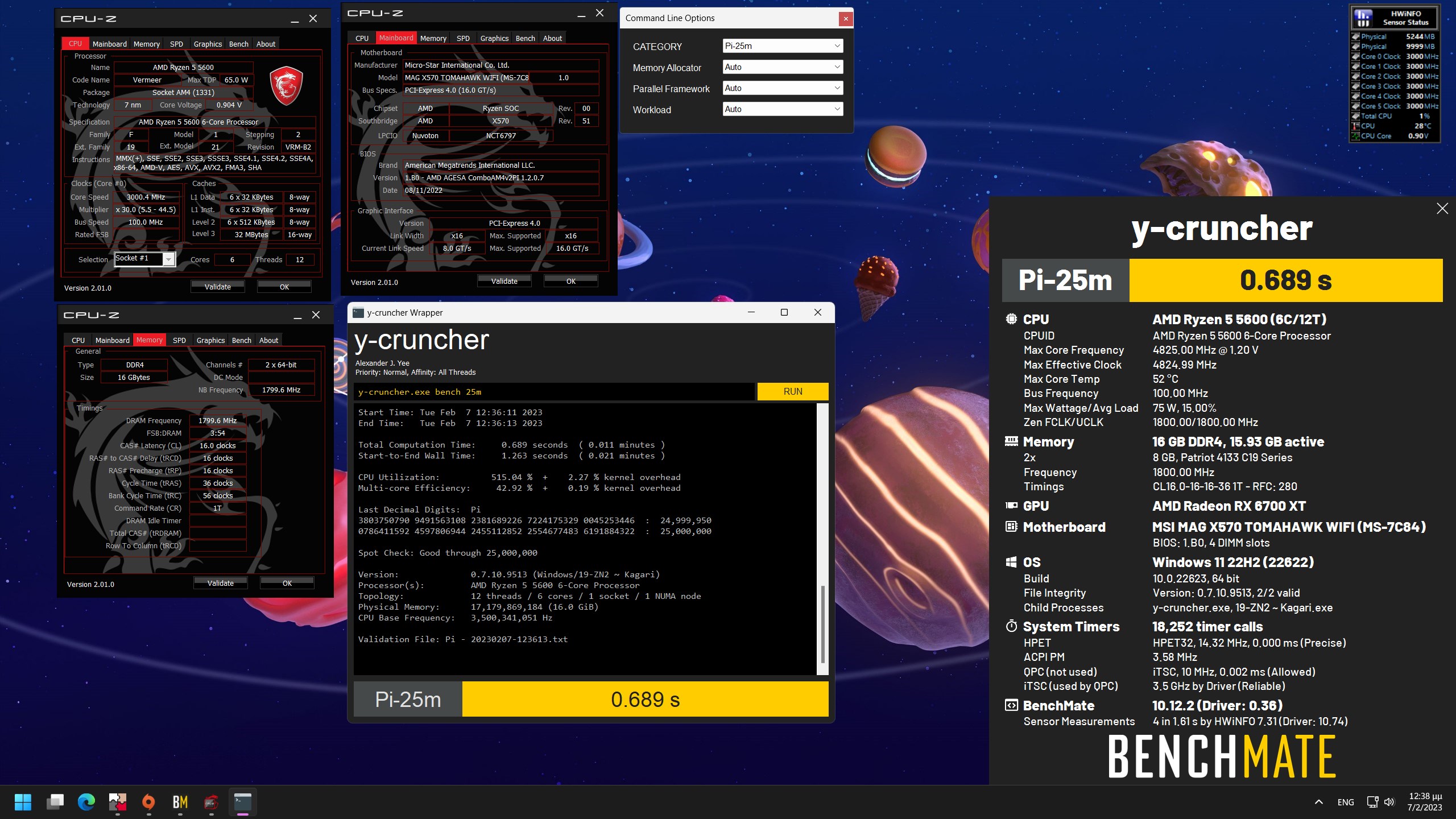Click OK in the CPU-Z CPU window
1456x819 pixels.
coord(284,287)
